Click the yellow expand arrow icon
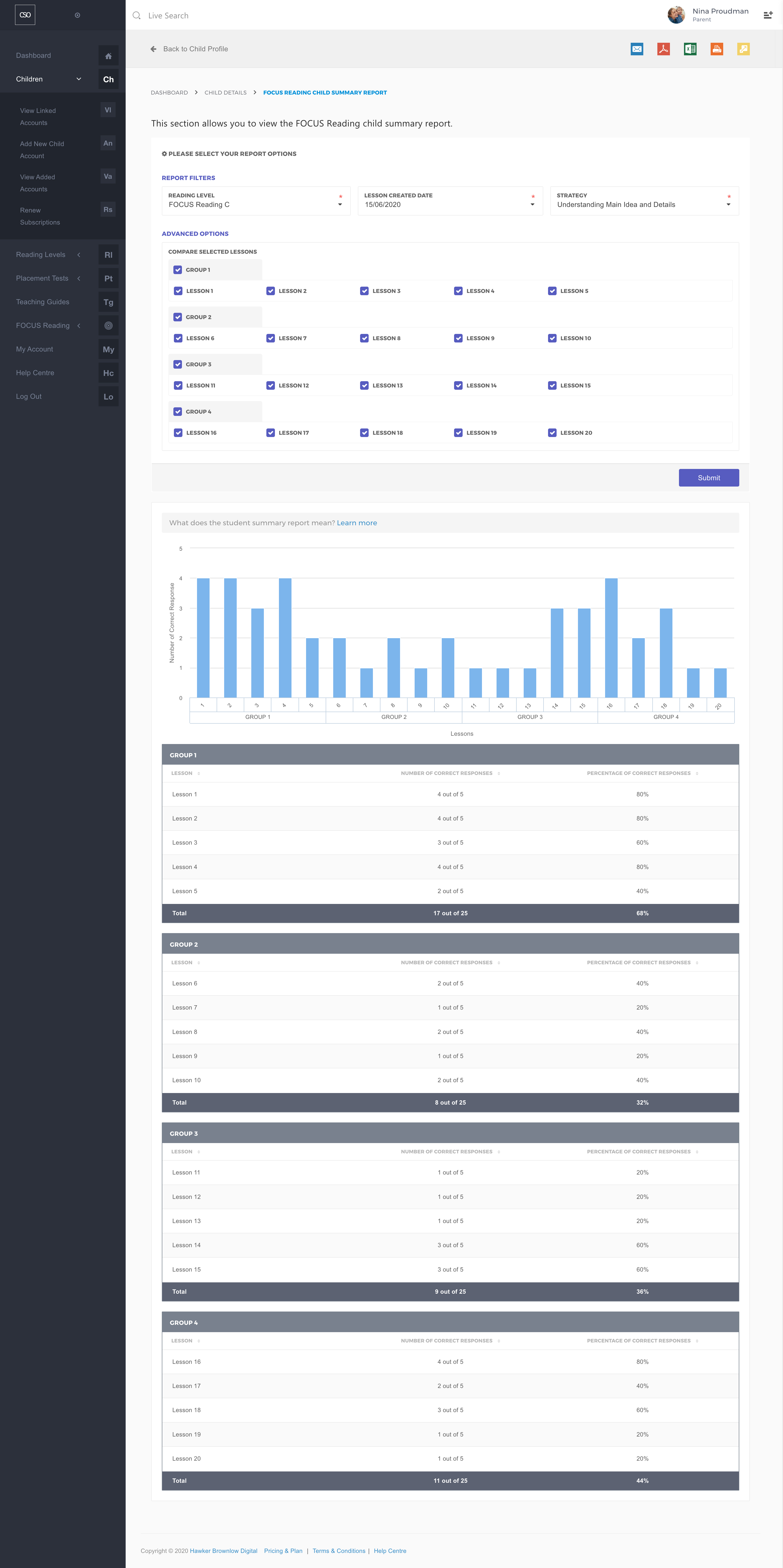 [744, 49]
